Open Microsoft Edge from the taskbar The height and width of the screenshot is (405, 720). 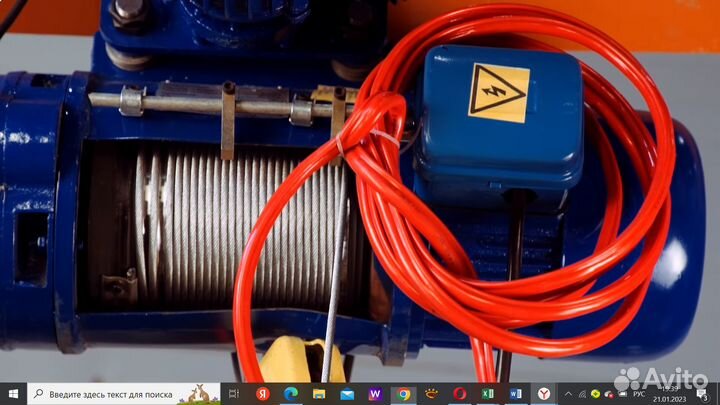(x=291, y=394)
